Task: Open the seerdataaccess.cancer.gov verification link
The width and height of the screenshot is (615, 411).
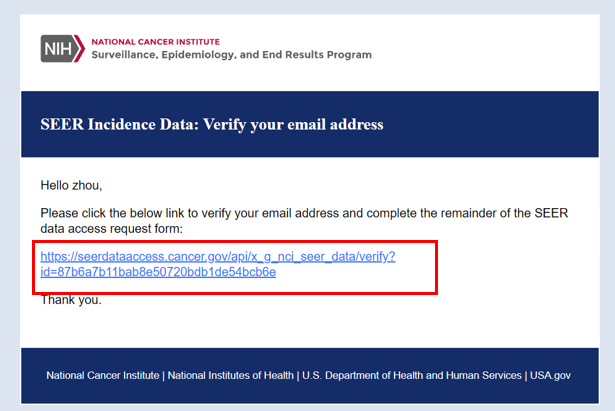Action: [218, 256]
